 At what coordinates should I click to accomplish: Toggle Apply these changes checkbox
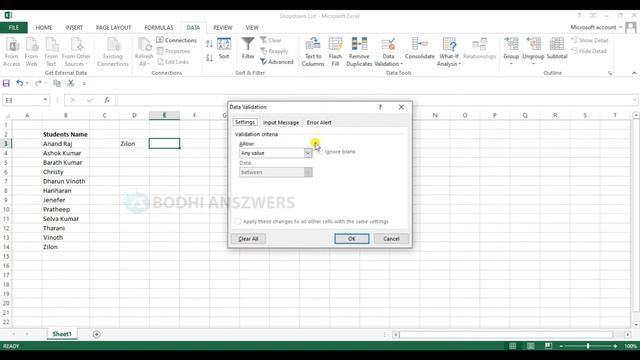click(238, 221)
